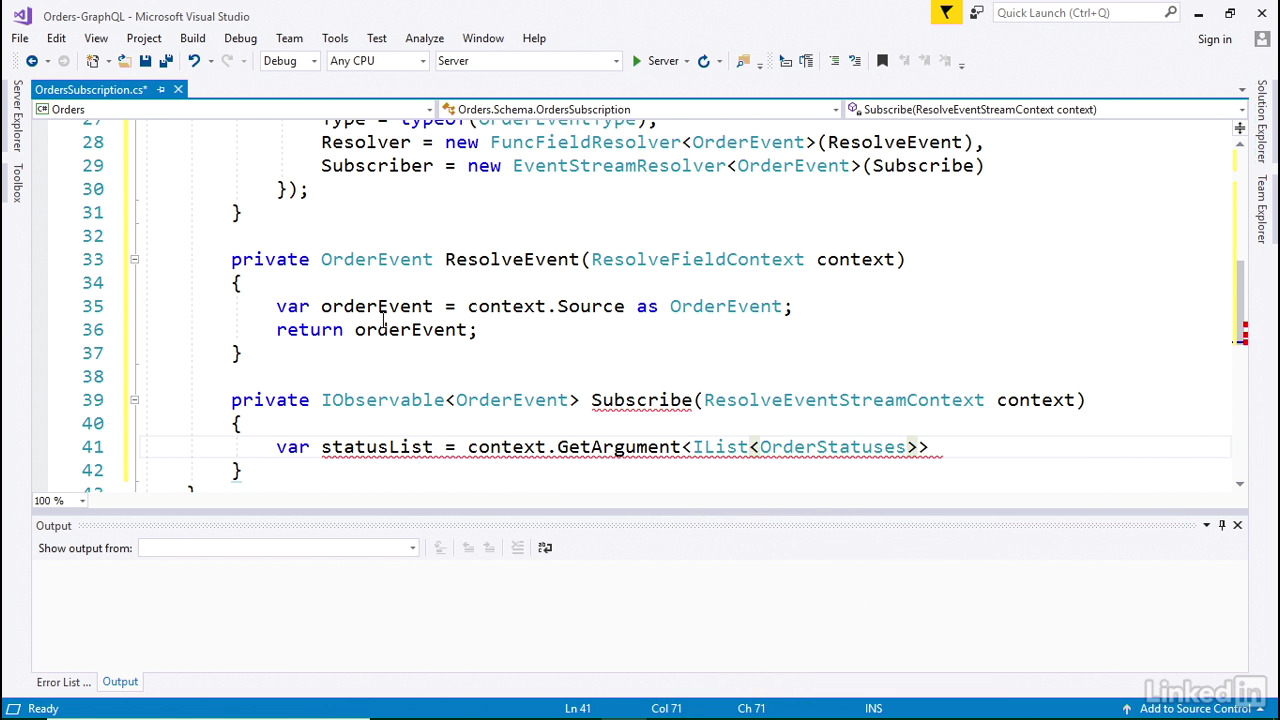This screenshot has width=1280, height=720.
Task: Open the Debug menu
Action: tap(240, 38)
